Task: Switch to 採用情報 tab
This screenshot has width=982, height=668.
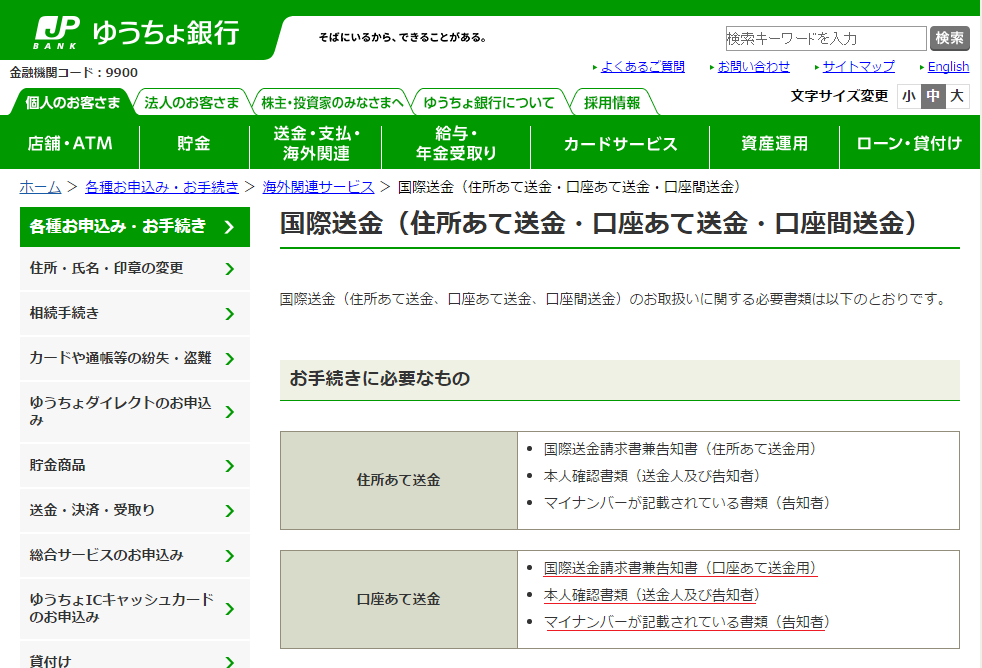Action: [x=612, y=103]
